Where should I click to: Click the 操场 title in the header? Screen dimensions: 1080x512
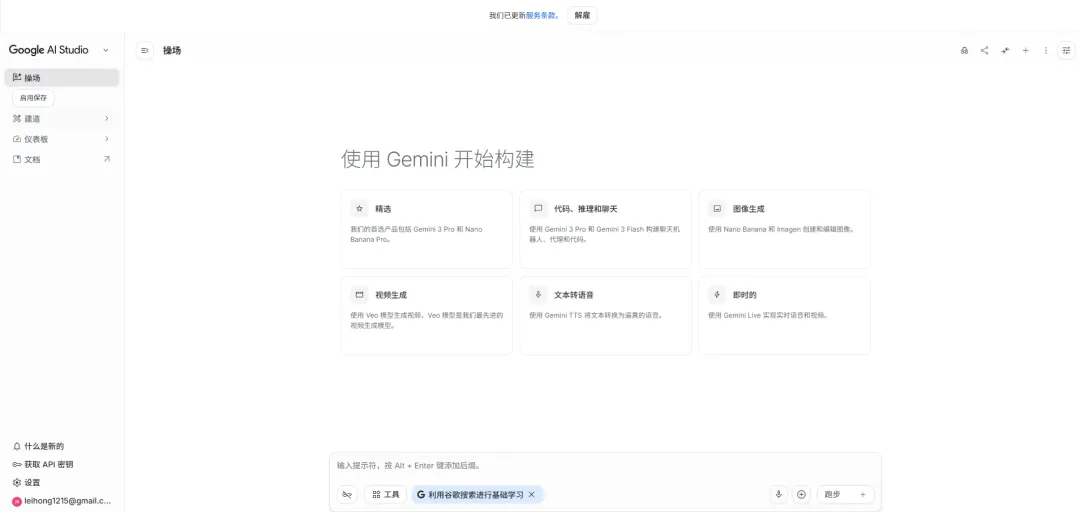coord(172,50)
